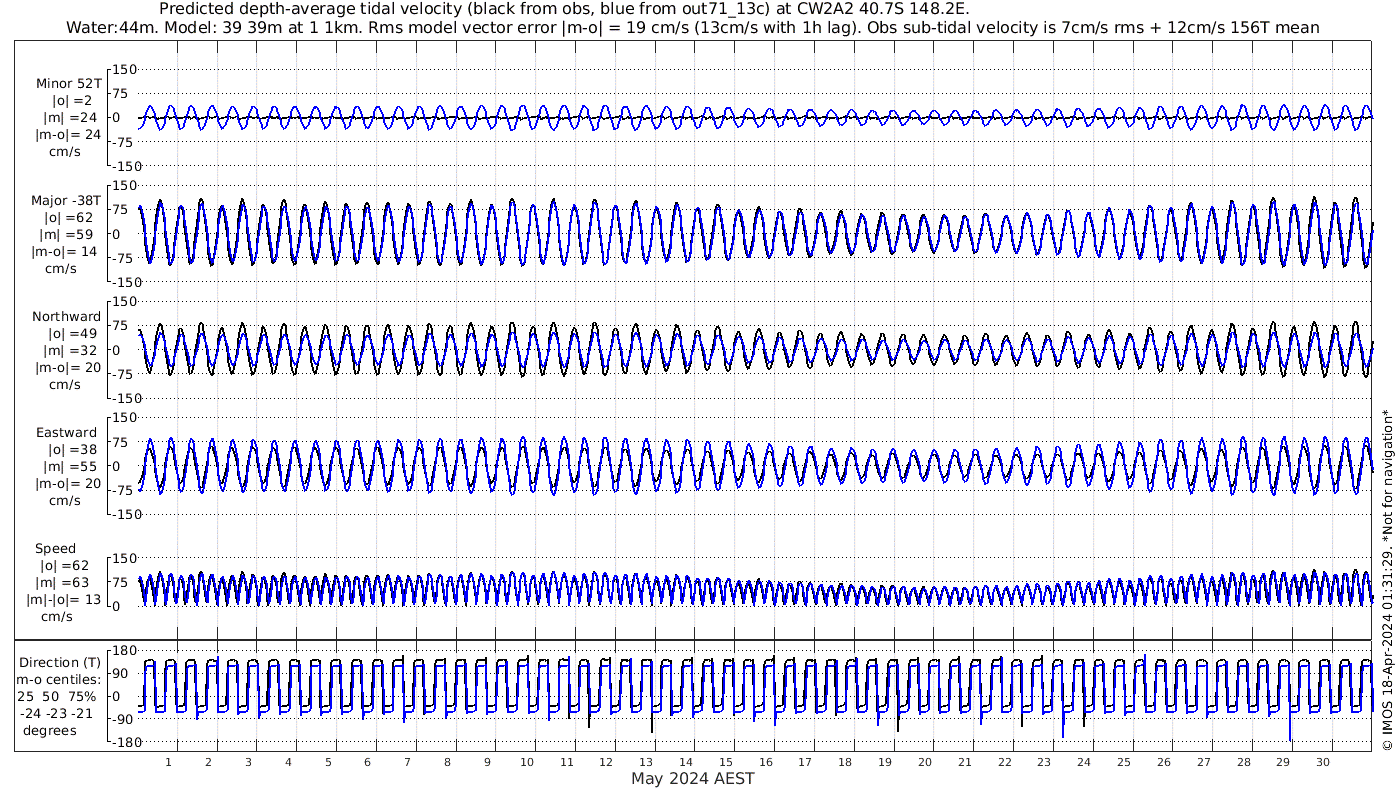Click the 'Minor 52T' panel label

pyautogui.click(x=68, y=84)
